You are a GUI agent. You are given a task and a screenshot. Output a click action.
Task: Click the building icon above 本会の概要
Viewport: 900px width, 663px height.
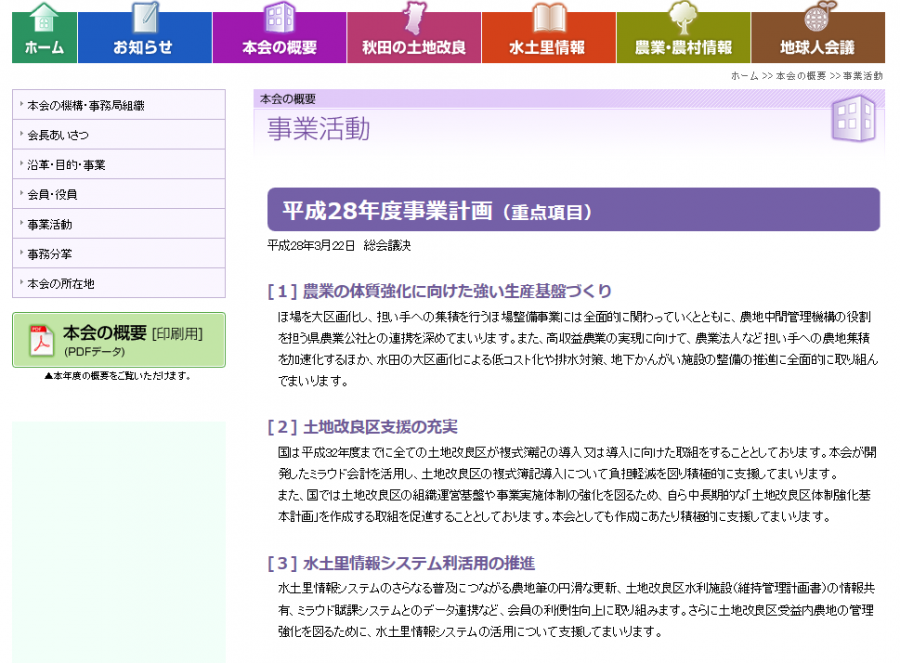pyautogui.click(x=279, y=18)
